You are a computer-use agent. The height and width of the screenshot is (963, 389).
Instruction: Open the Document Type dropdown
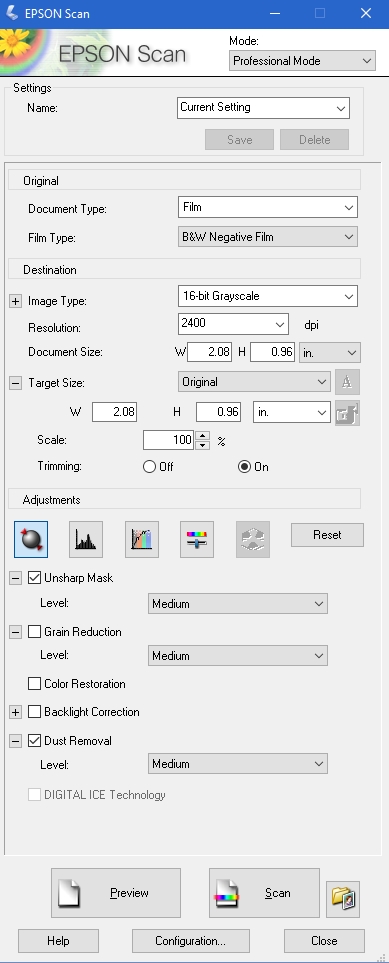pos(267,207)
